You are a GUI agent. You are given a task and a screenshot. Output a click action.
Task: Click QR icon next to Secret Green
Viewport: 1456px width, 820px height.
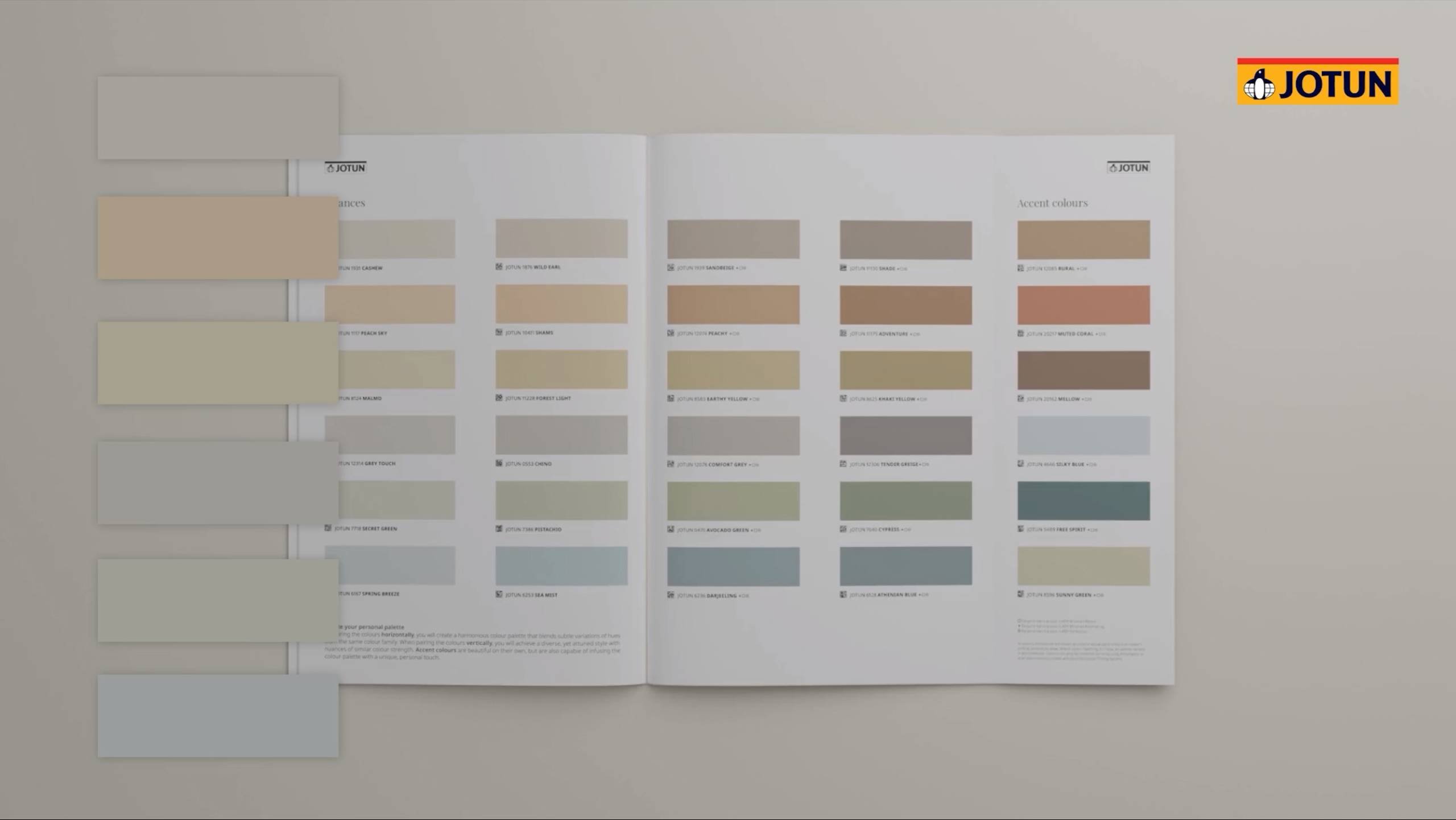[328, 528]
